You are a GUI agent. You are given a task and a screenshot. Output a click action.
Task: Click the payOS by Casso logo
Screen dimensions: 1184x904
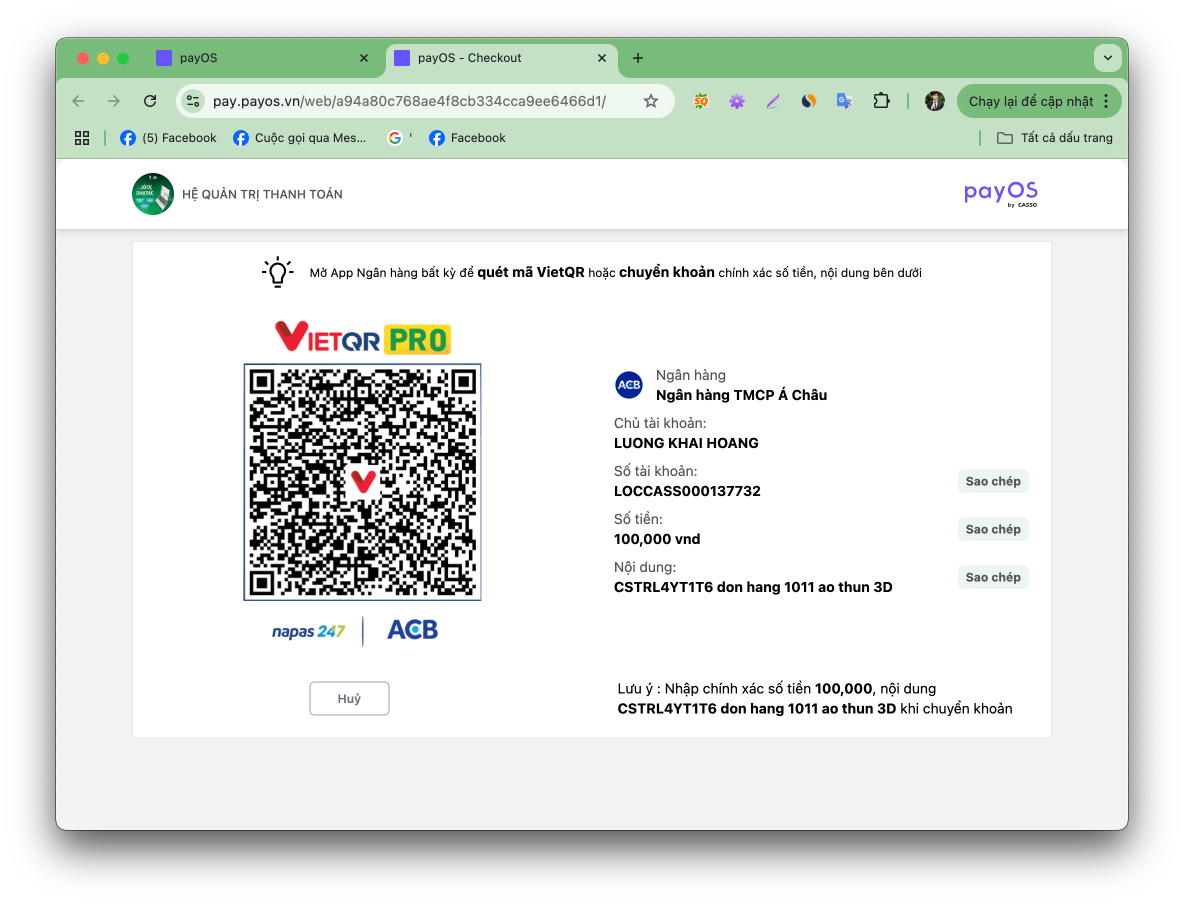[1001, 193]
